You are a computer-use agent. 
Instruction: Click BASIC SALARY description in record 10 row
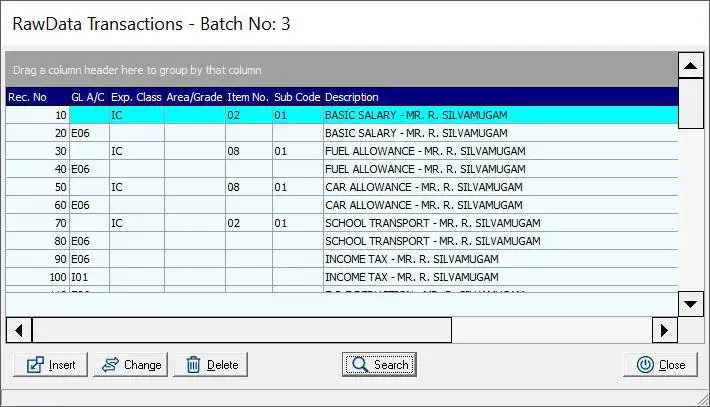(x=500, y=115)
